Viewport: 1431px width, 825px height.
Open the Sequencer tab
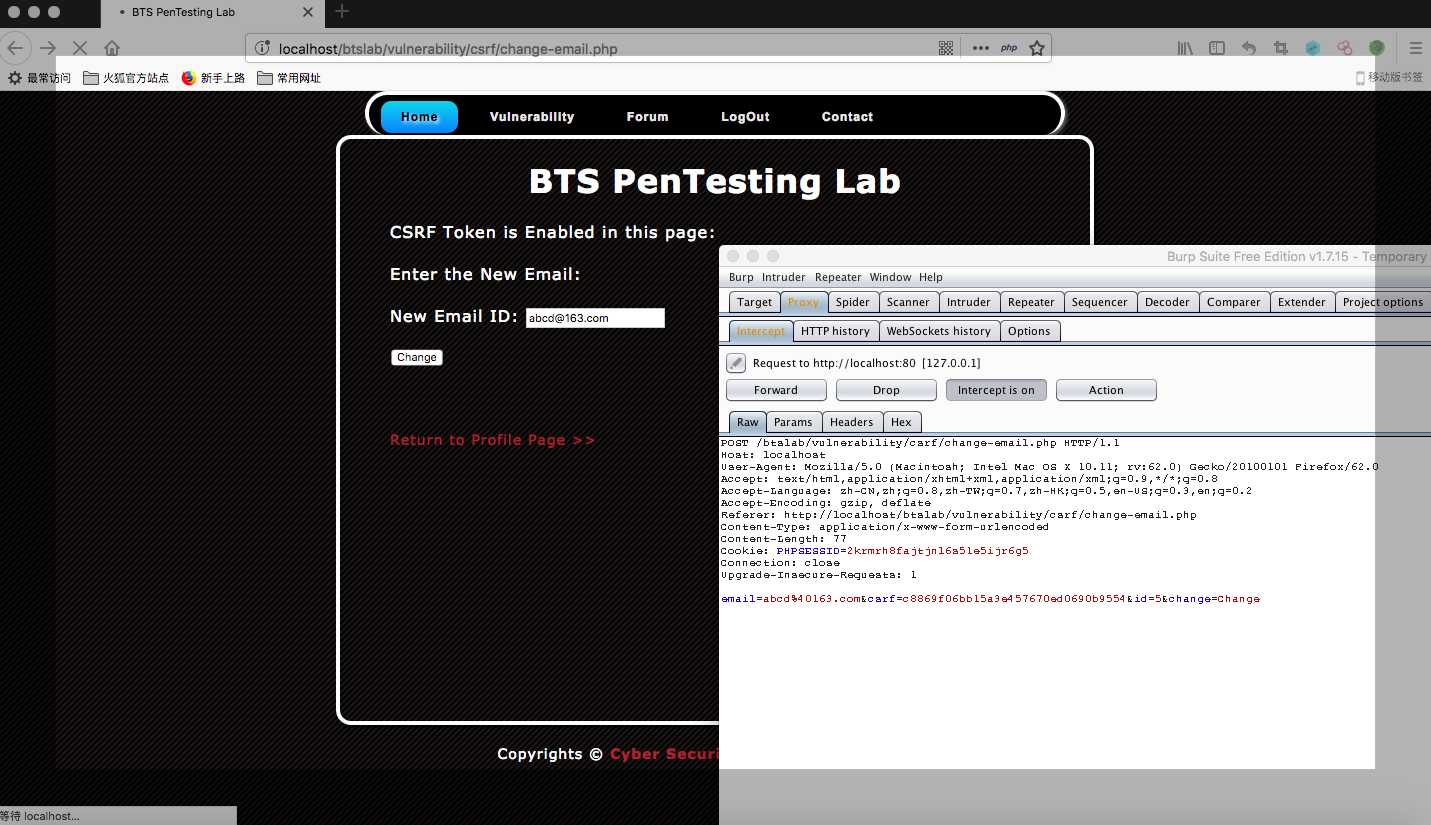[x=1099, y=302]
